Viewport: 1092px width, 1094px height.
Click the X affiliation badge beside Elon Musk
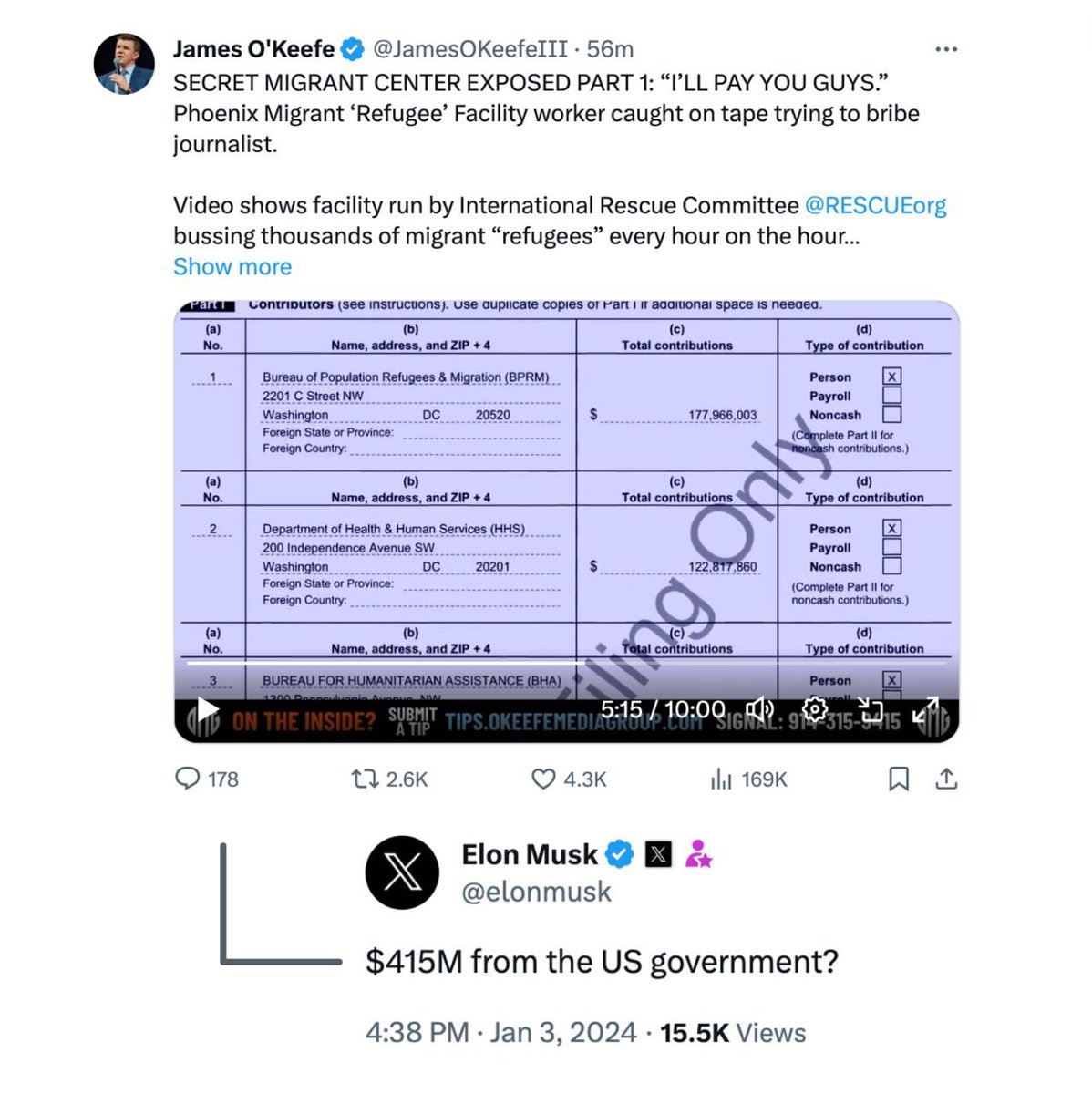click(x=658, y=854)
